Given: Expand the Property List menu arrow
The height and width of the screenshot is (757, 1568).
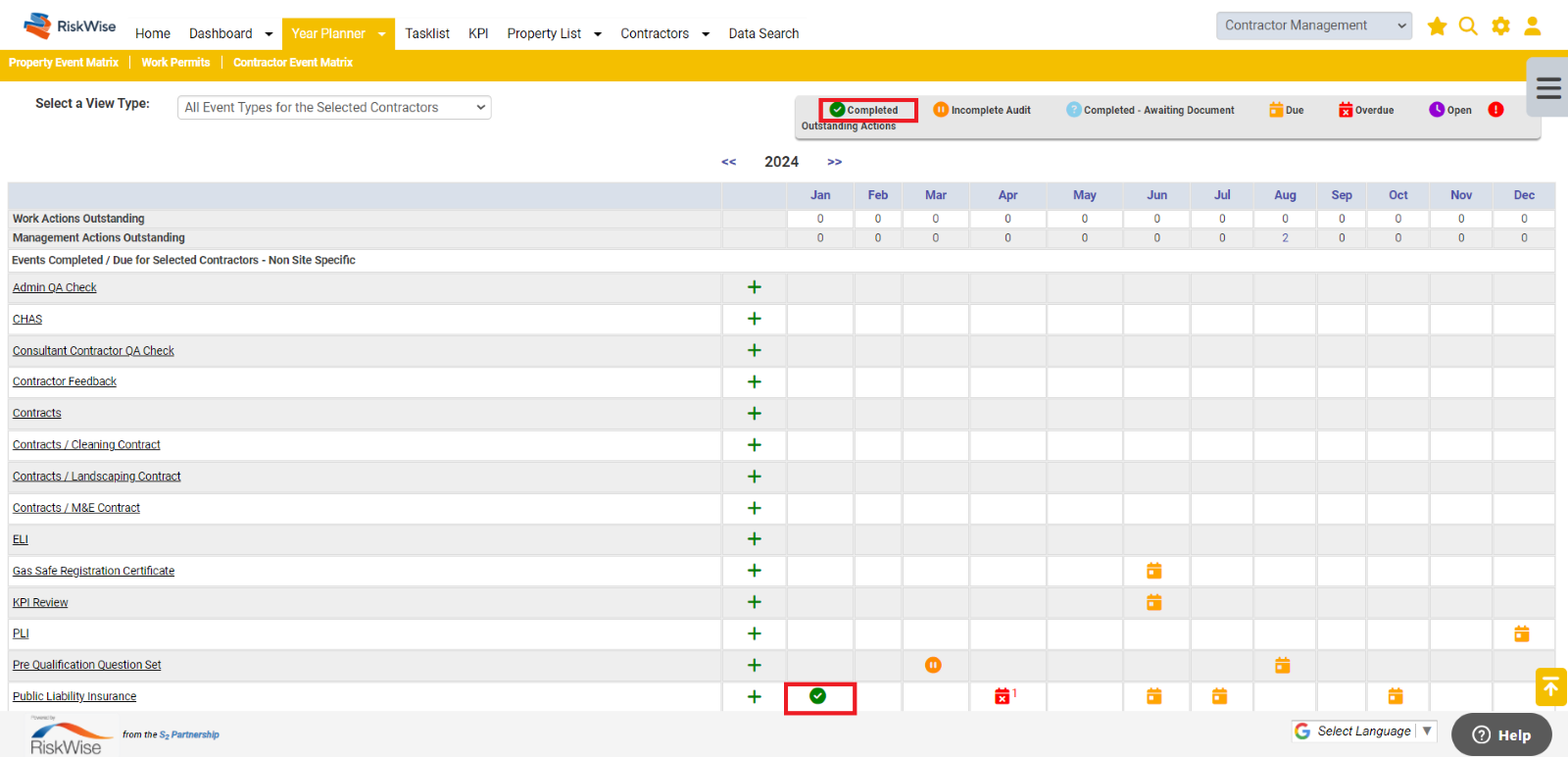Looking at the screenshot, I should (598, 34).
